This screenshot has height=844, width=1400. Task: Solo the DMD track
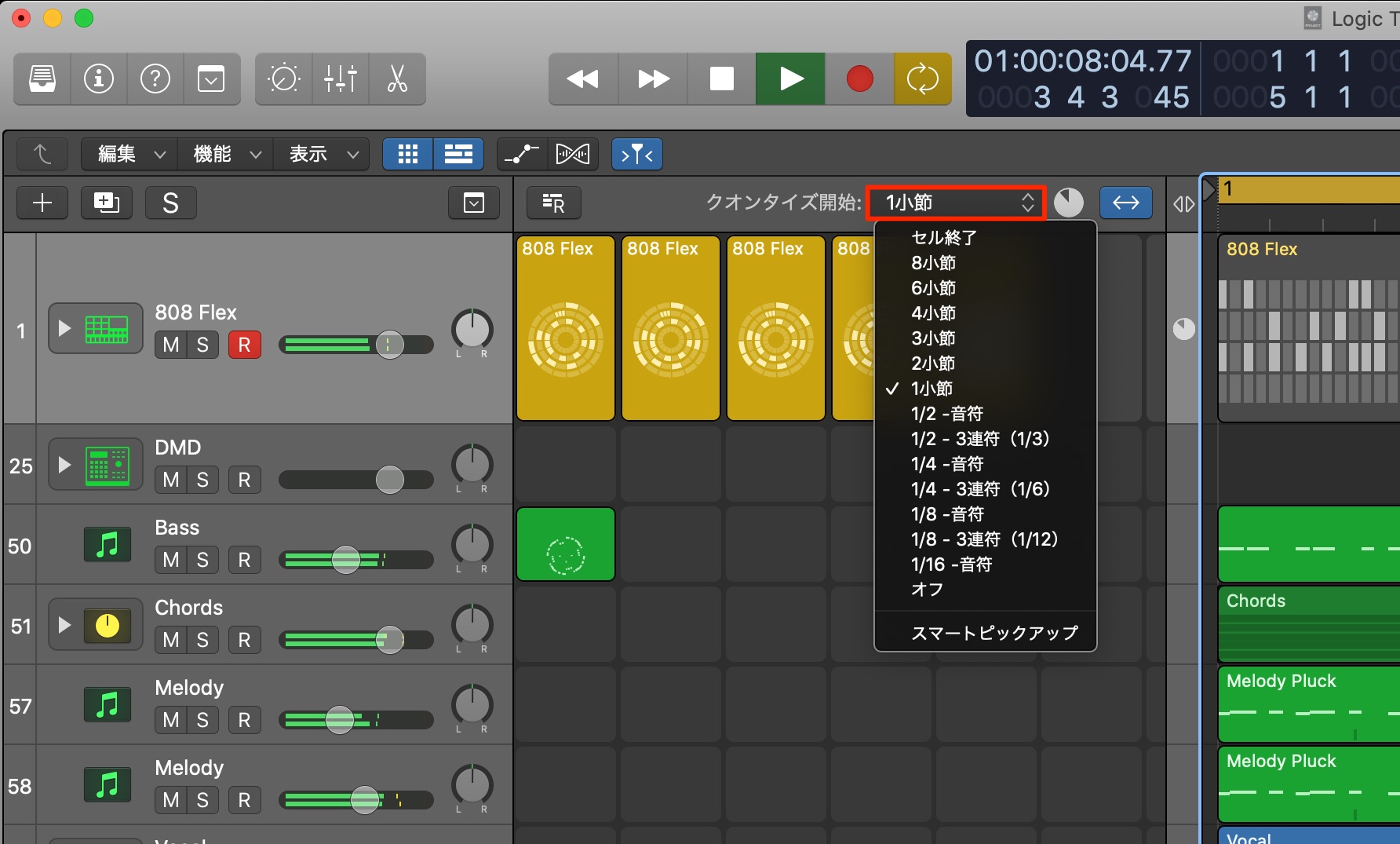(203, 480)
